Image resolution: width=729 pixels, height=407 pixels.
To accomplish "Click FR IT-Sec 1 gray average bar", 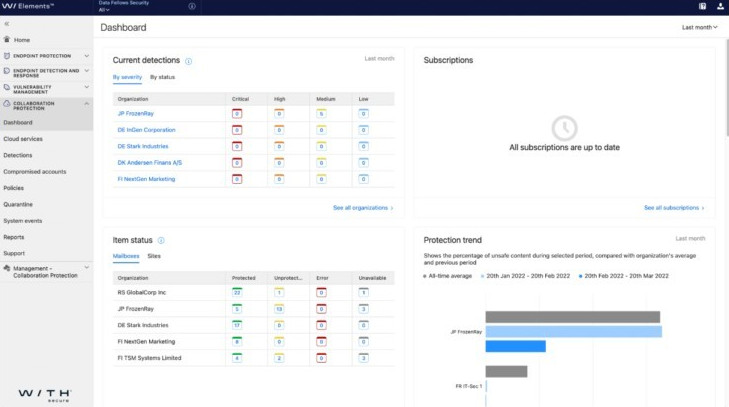I will [506, 371].
